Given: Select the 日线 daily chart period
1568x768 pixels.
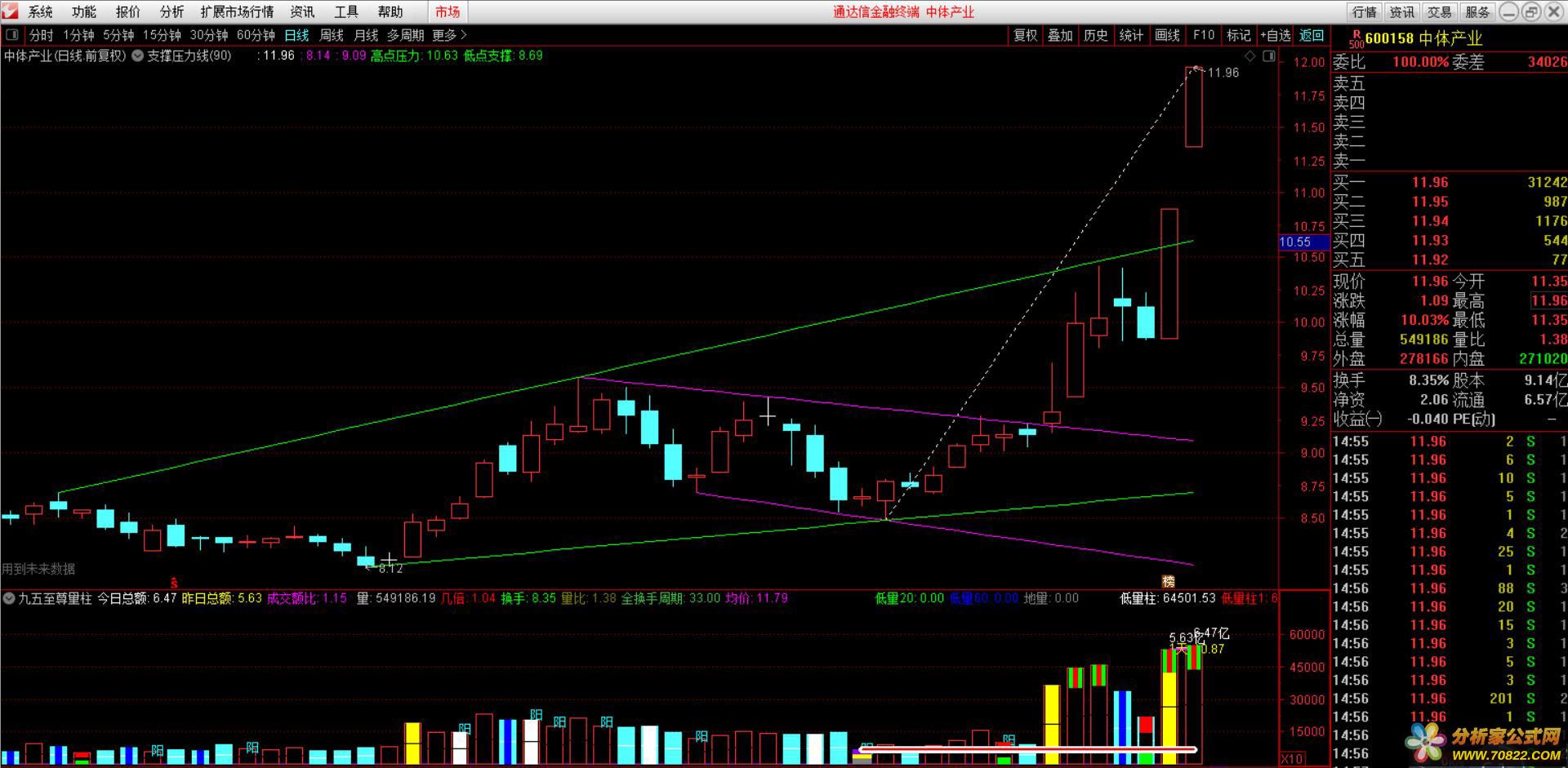Looking at the screenshot, I should click(x=296, y=35).
